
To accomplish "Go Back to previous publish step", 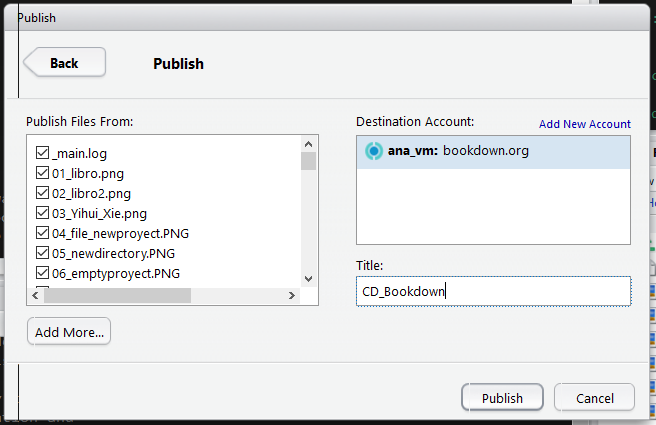I will pos(64,63).
